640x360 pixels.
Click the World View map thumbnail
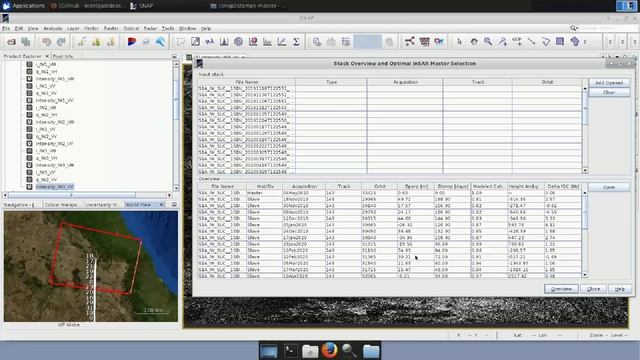coord(91,266)
